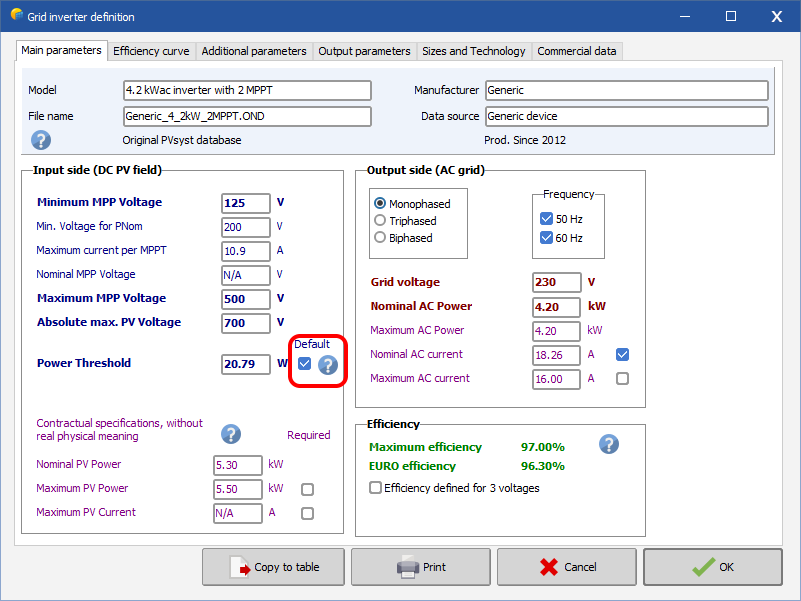Click Min. Voltage for PNom field
This screenshot has width=801, height=601.
point(246,227)
